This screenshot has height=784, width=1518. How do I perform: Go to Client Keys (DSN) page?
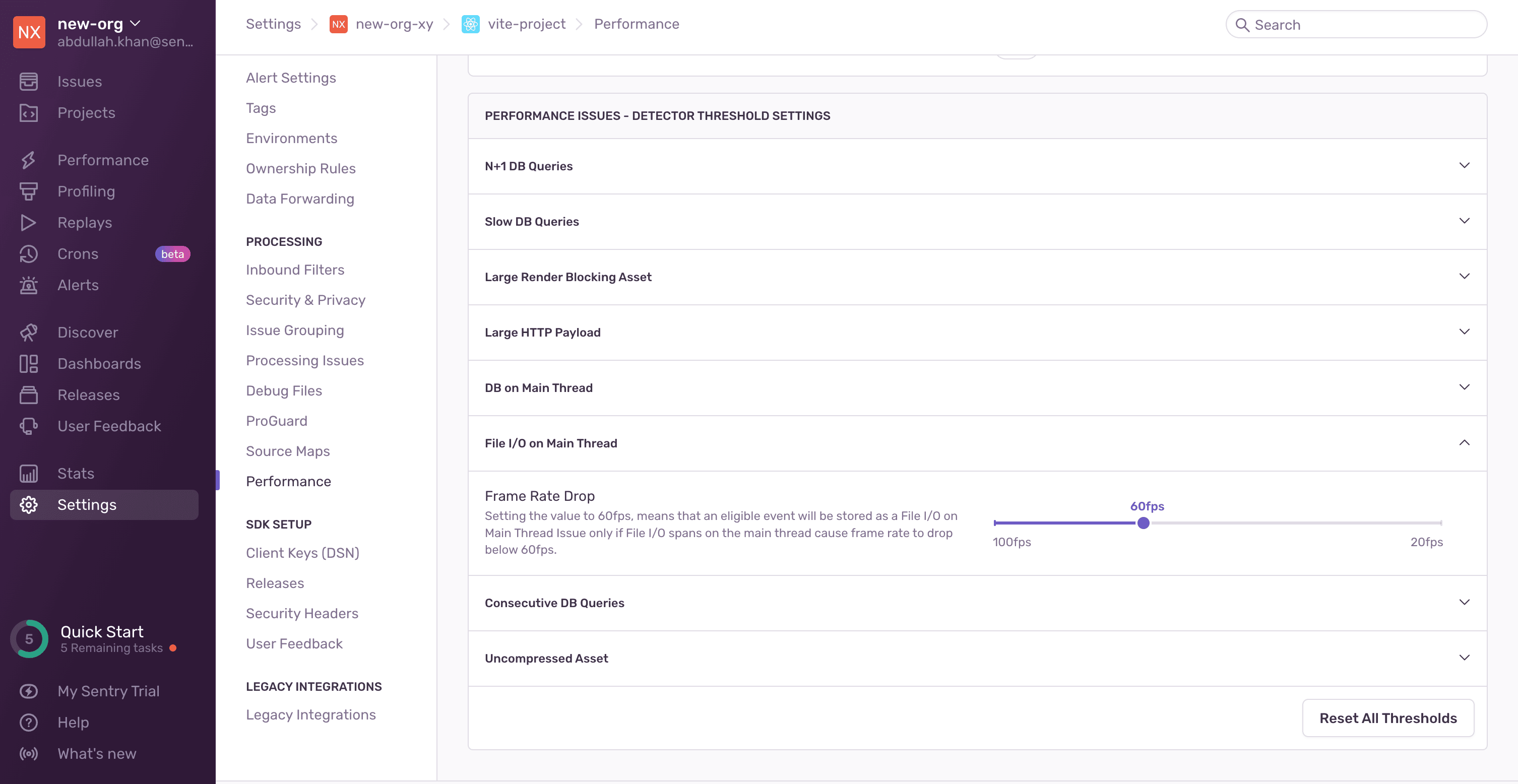tap(302, 553)
